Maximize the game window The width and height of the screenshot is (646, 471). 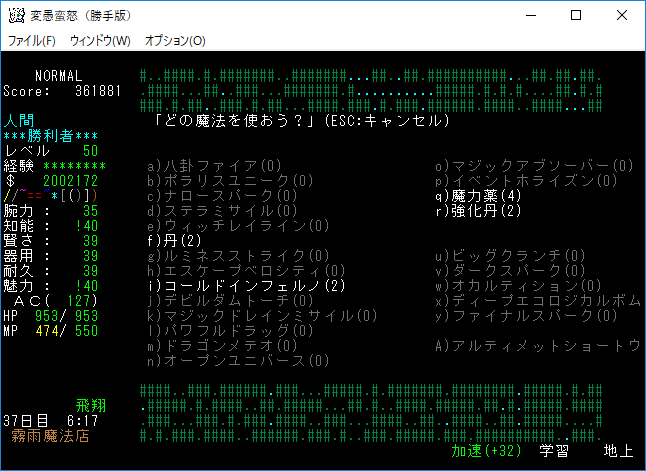(575, 15)
